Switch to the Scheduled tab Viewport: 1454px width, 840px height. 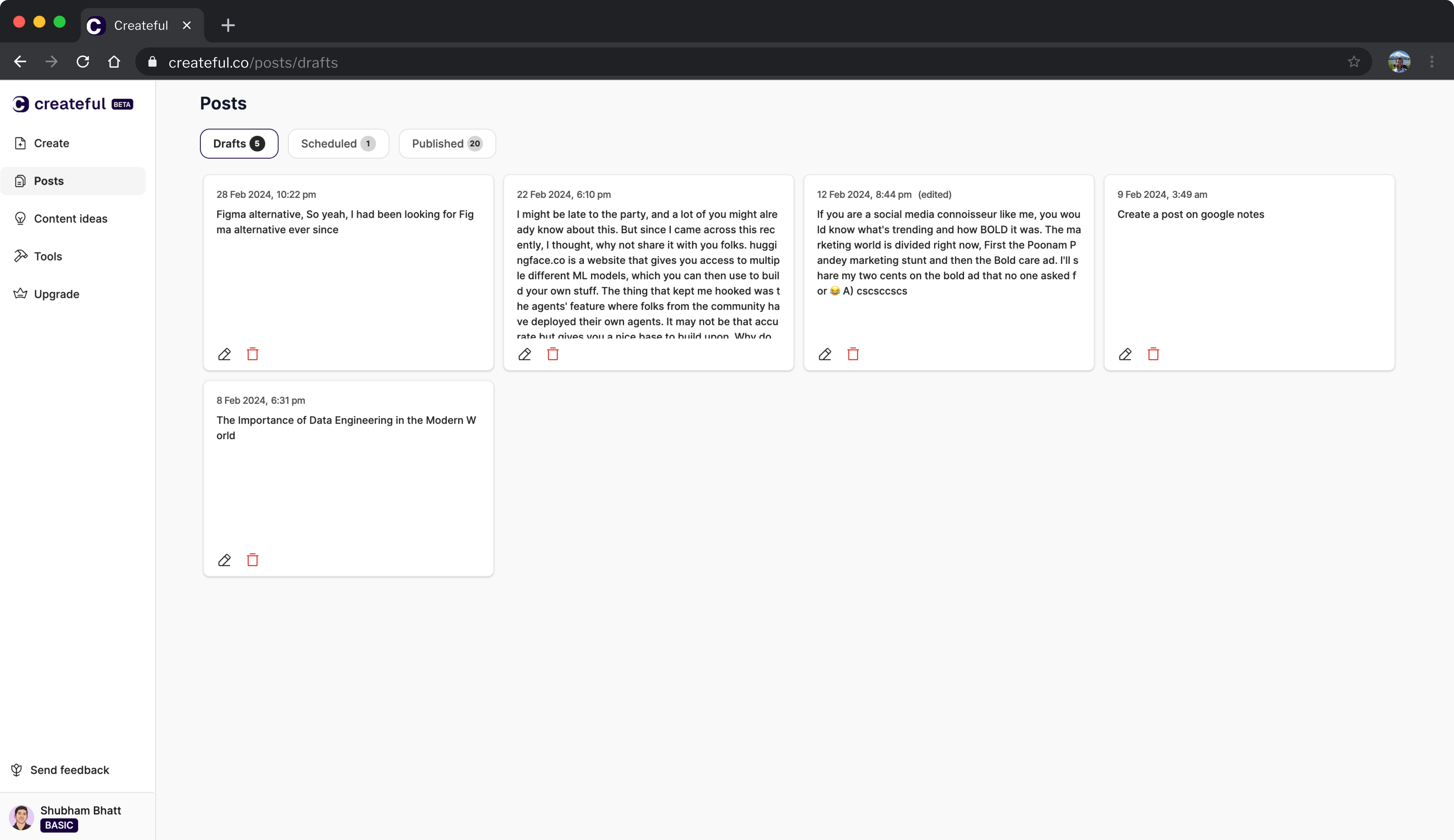click(x=338, y=144)
